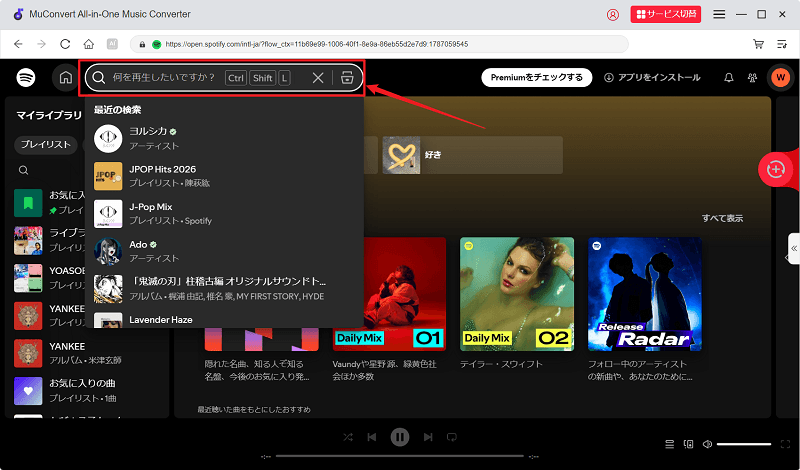Open the shopping cart icon

click(759, 44)
